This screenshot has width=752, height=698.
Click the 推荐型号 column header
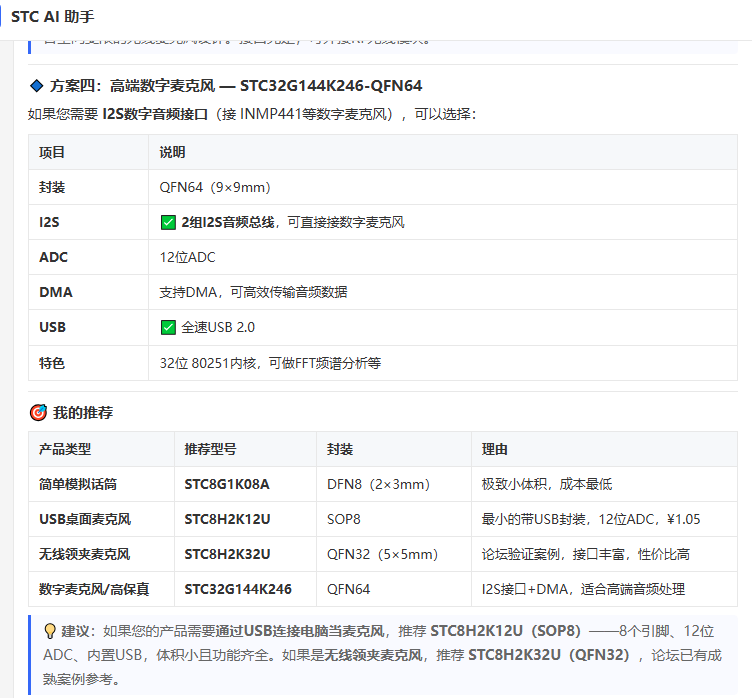point(211,449)
